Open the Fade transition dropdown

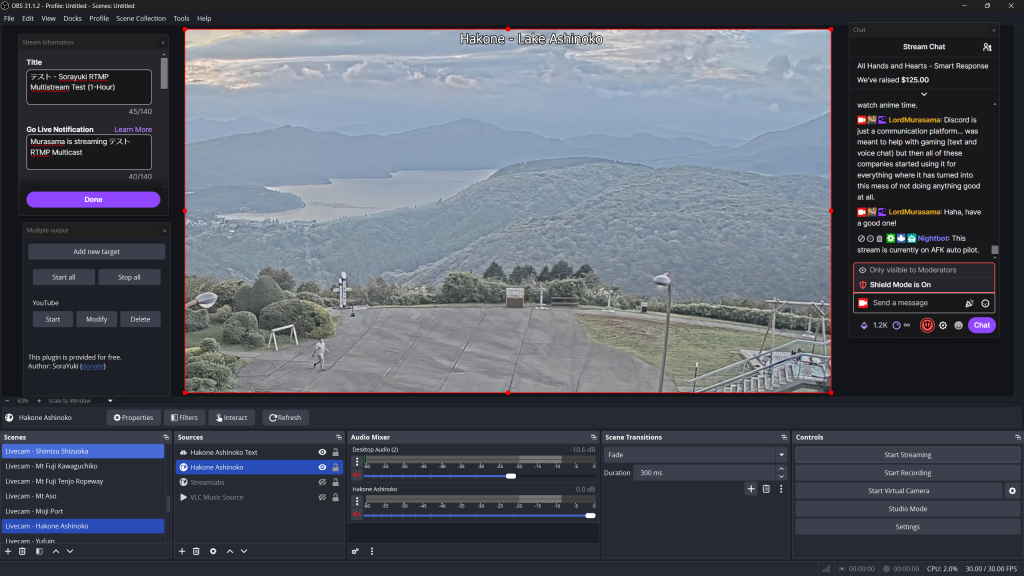click(x=694, y=455)
